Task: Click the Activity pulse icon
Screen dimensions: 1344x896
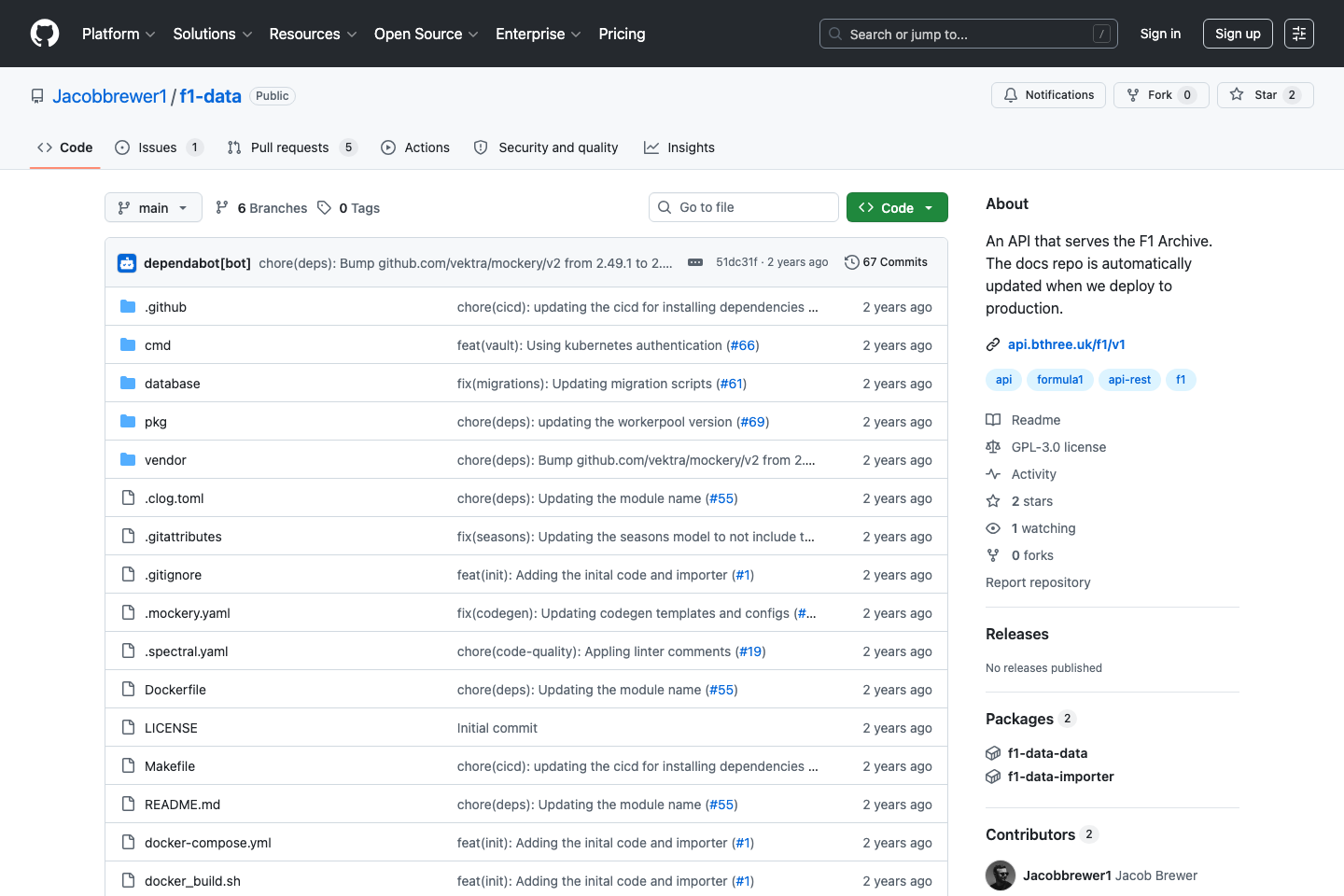Action: click(x=992, y=473)
